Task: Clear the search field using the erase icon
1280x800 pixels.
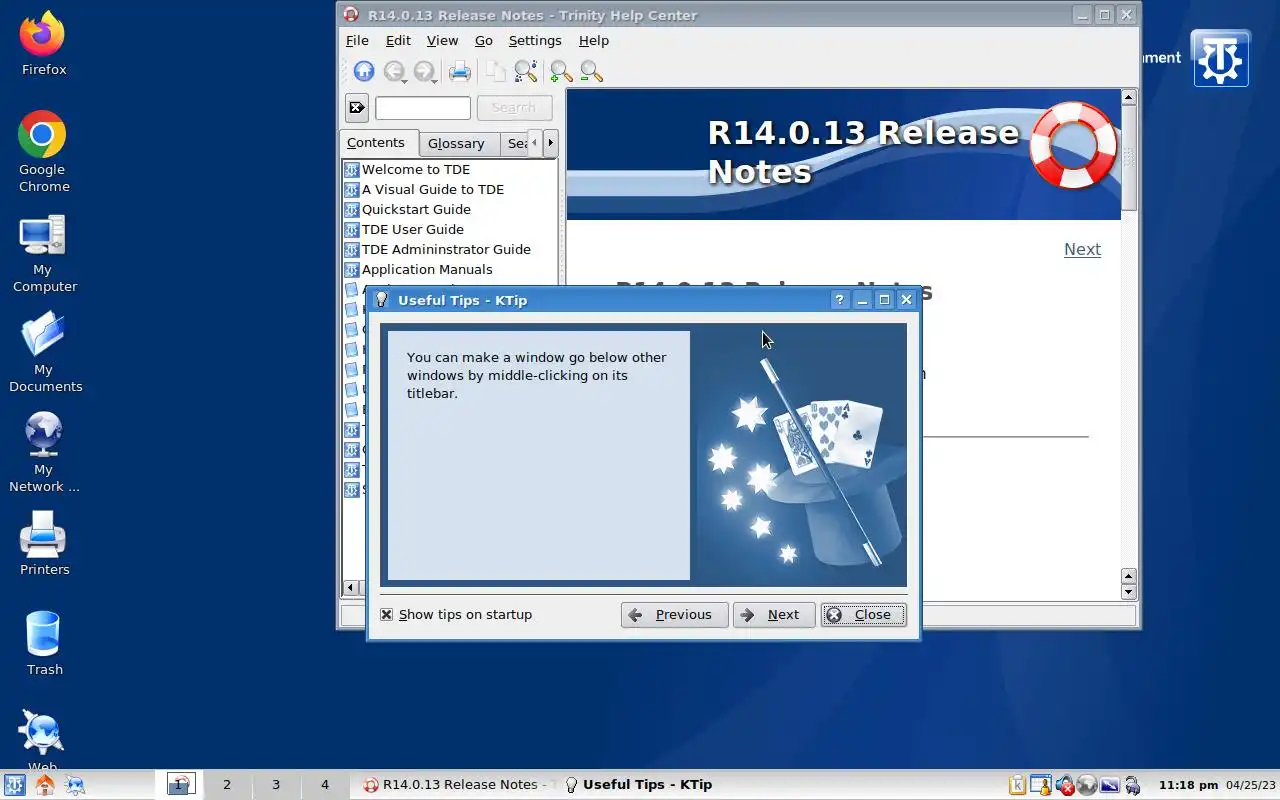Action: coord(357,108)
